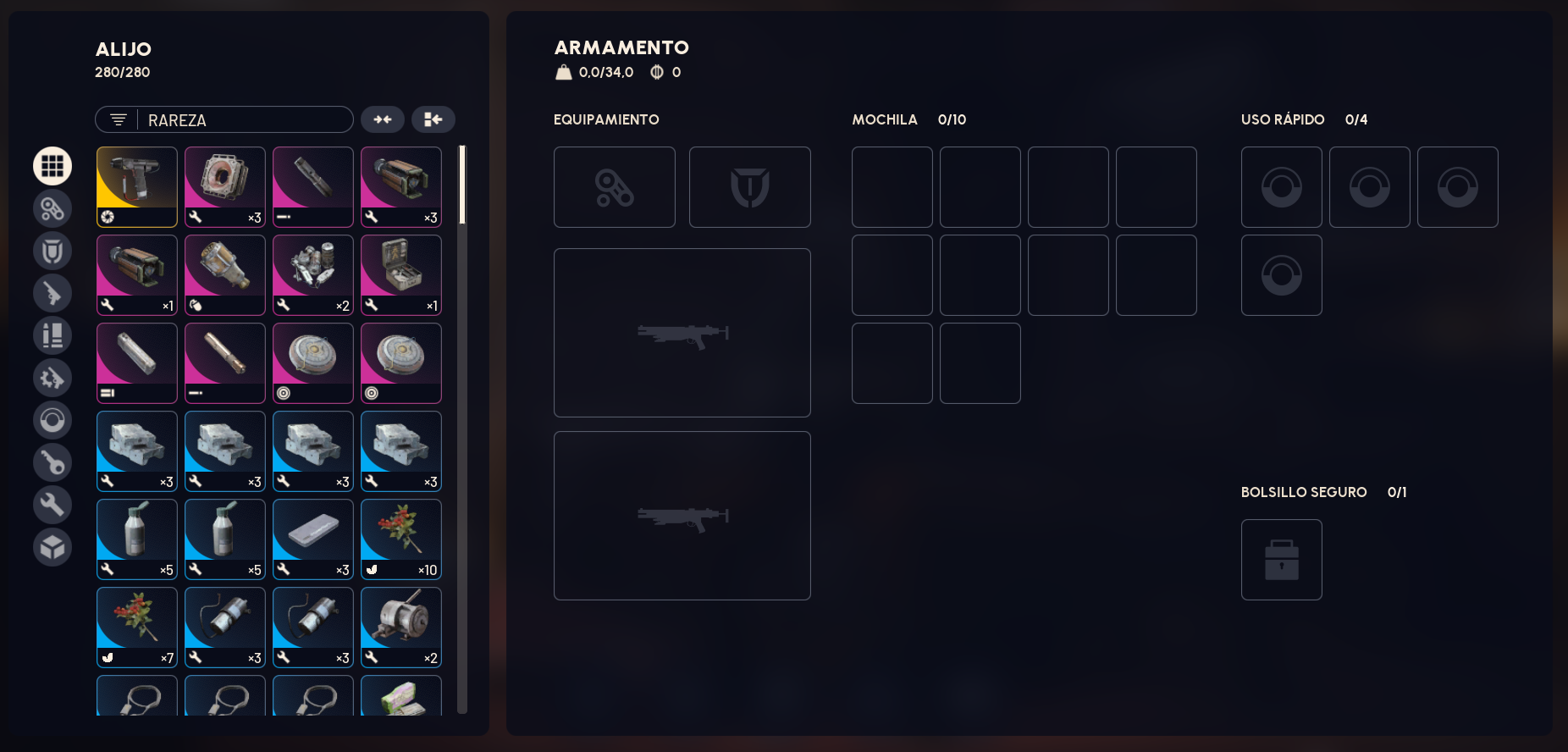Click the stash list scrollbar
1568x752 pixels.
[462, 429]
